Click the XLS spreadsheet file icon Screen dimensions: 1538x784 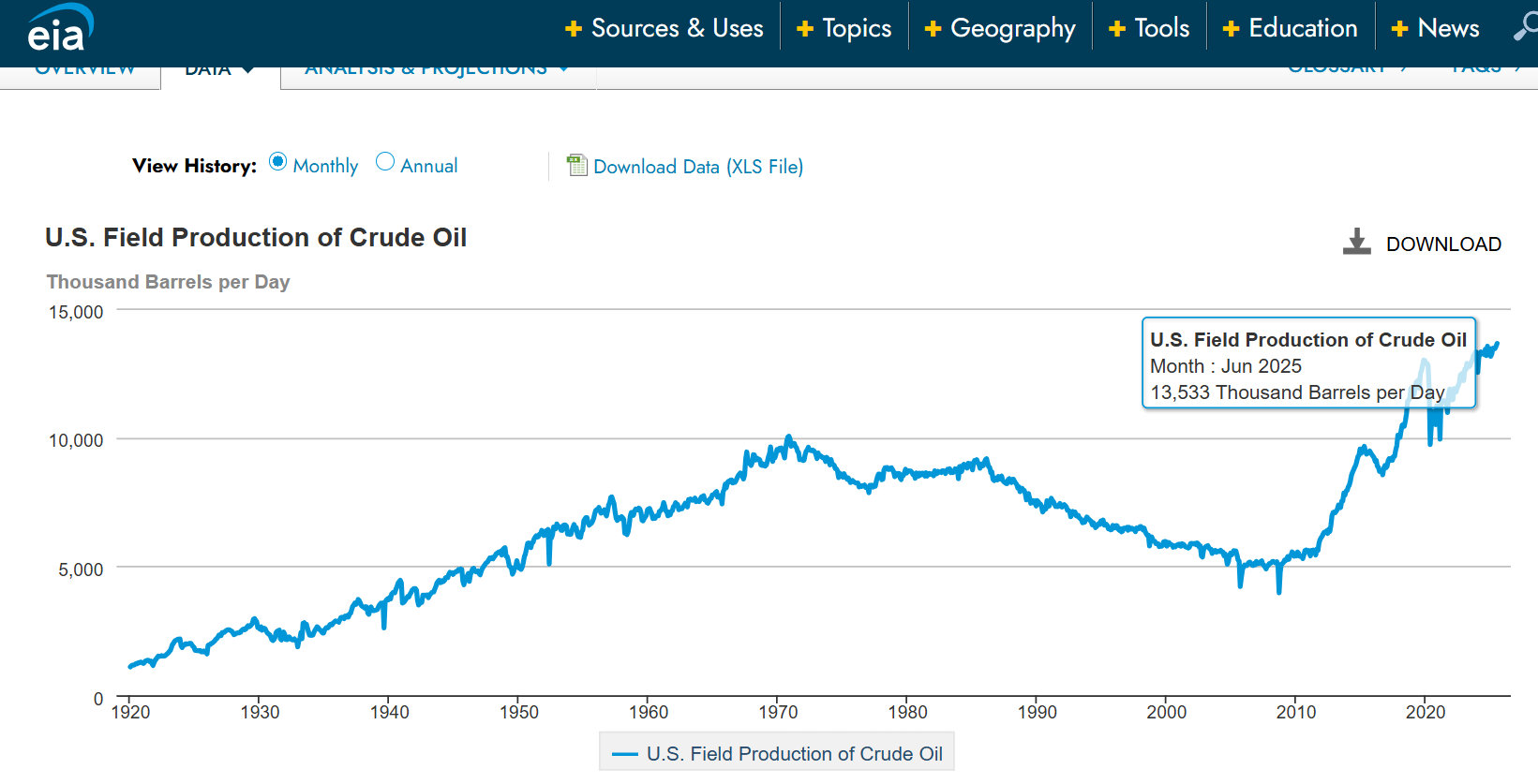[576, 166]
